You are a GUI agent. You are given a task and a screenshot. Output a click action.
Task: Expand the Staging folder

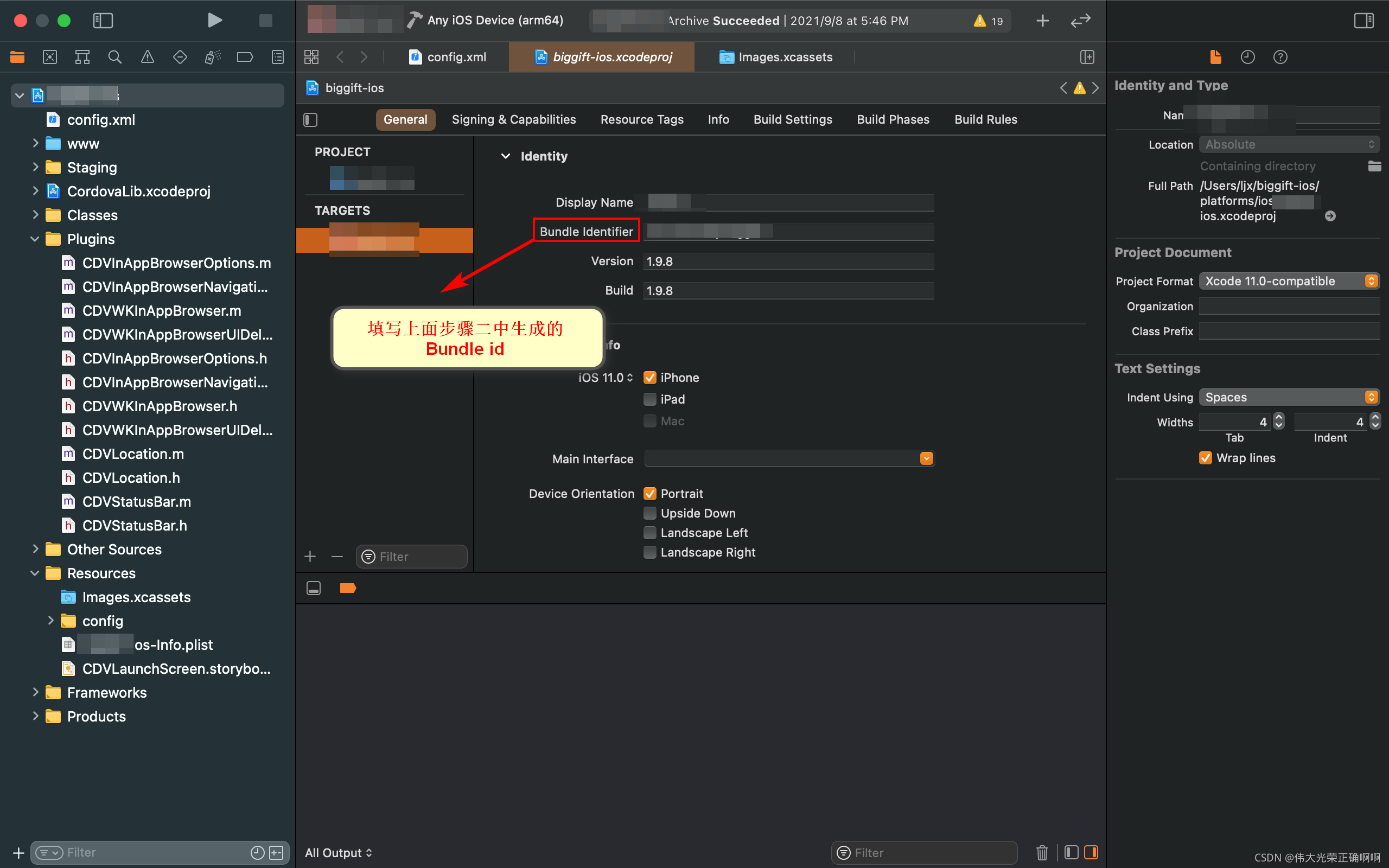pos(36,167)
